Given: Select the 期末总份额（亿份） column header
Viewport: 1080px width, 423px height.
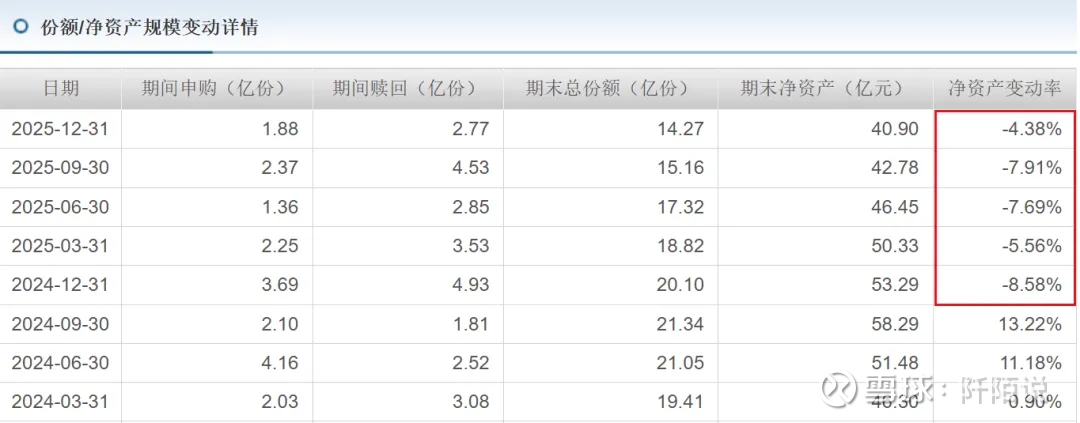Looking at the screenshot, I should (609, 88).
